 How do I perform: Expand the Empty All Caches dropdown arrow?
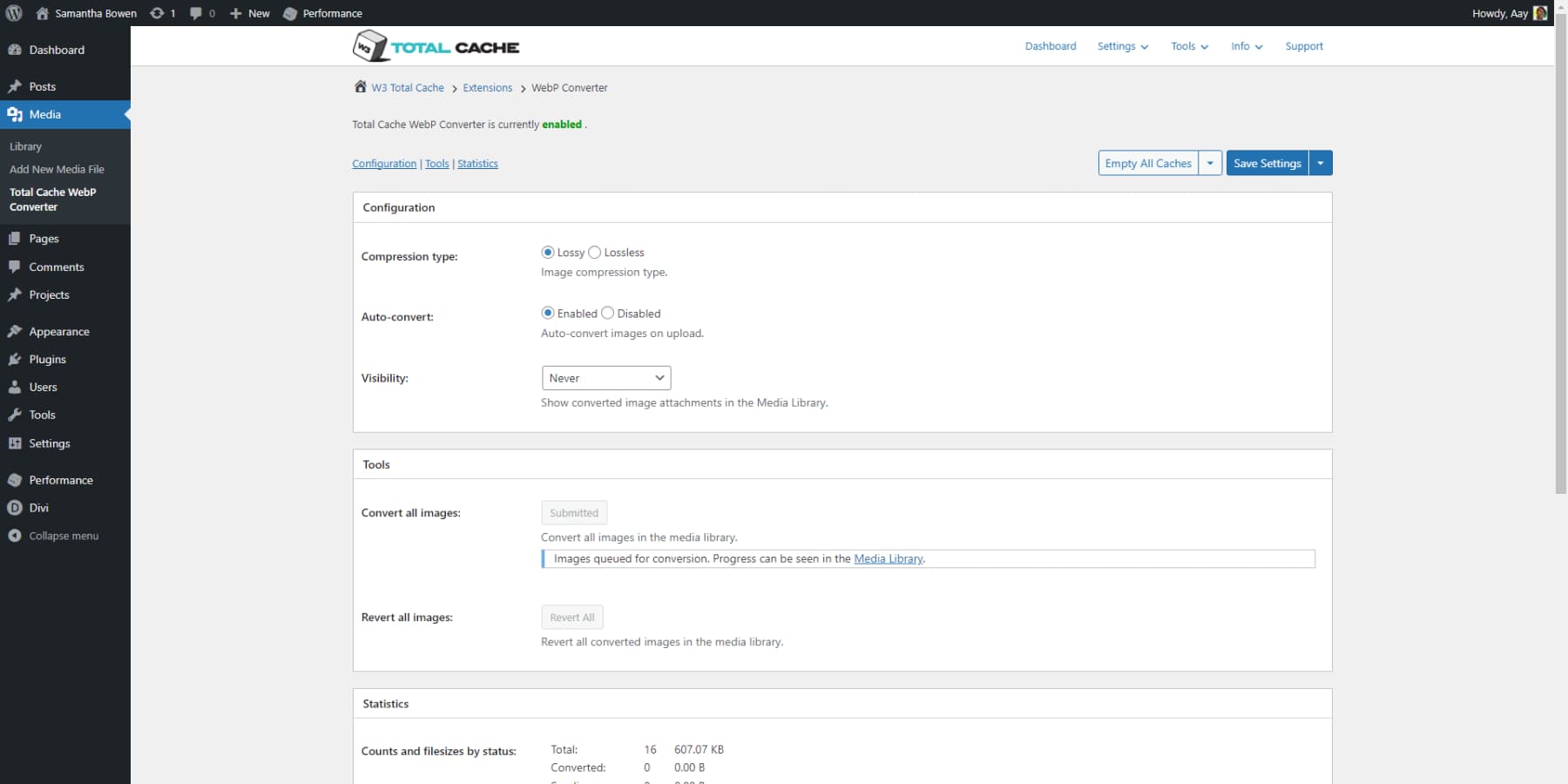(1210, 163)
